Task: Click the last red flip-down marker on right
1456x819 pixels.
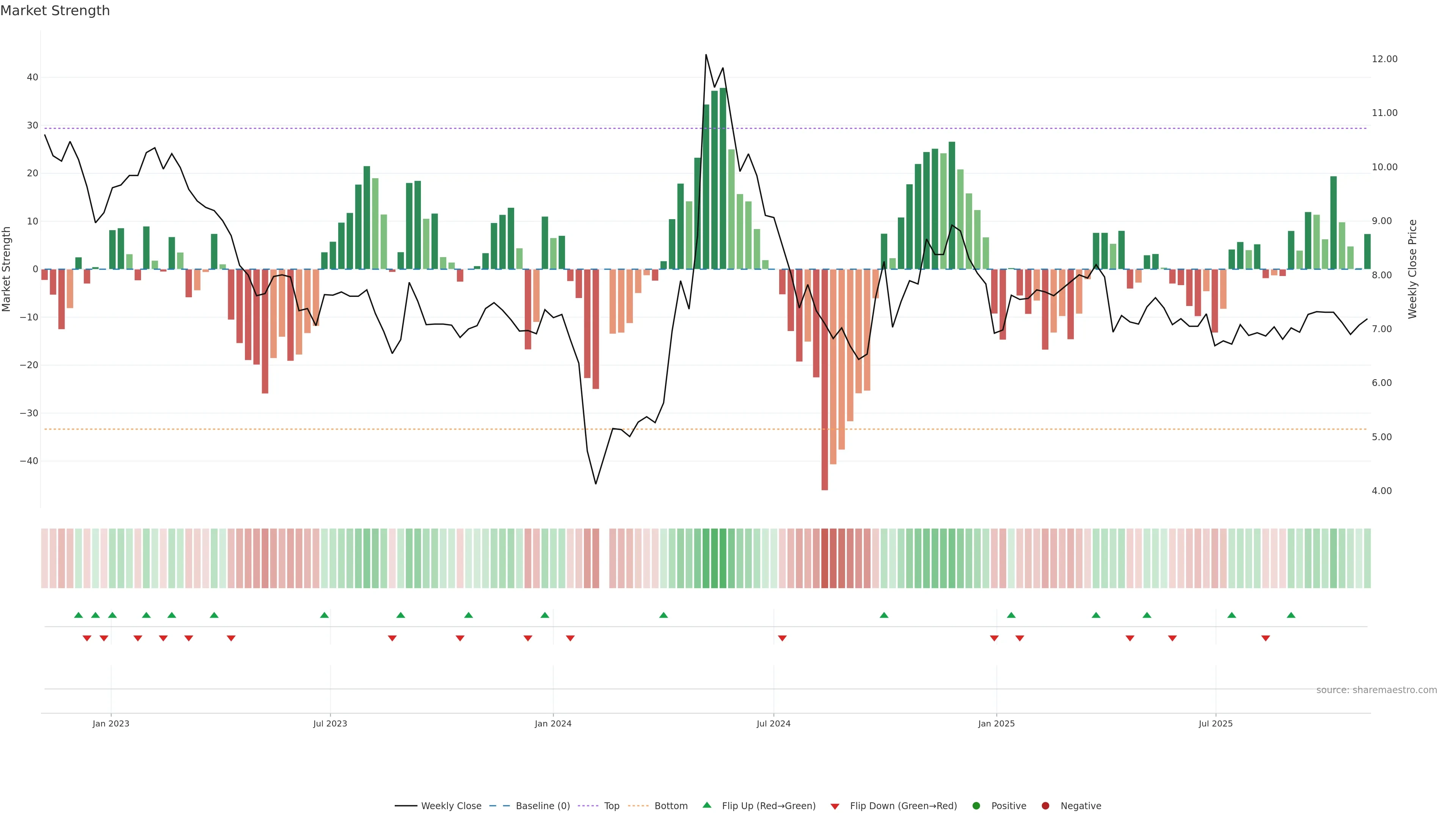Action: (1266, 638)
